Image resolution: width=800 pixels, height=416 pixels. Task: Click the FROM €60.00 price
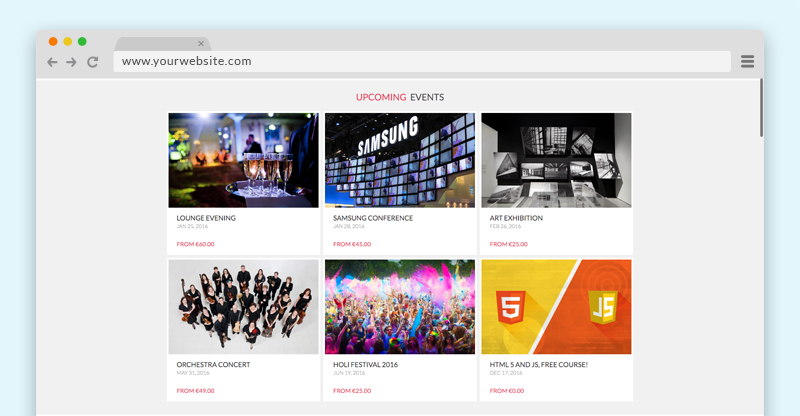[195, 244]
